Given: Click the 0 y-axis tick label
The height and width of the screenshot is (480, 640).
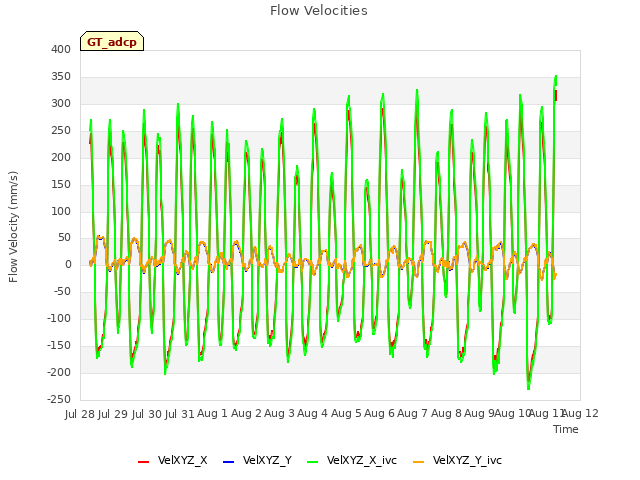Looking at the screenshot, I should click(x=68, y=264).
